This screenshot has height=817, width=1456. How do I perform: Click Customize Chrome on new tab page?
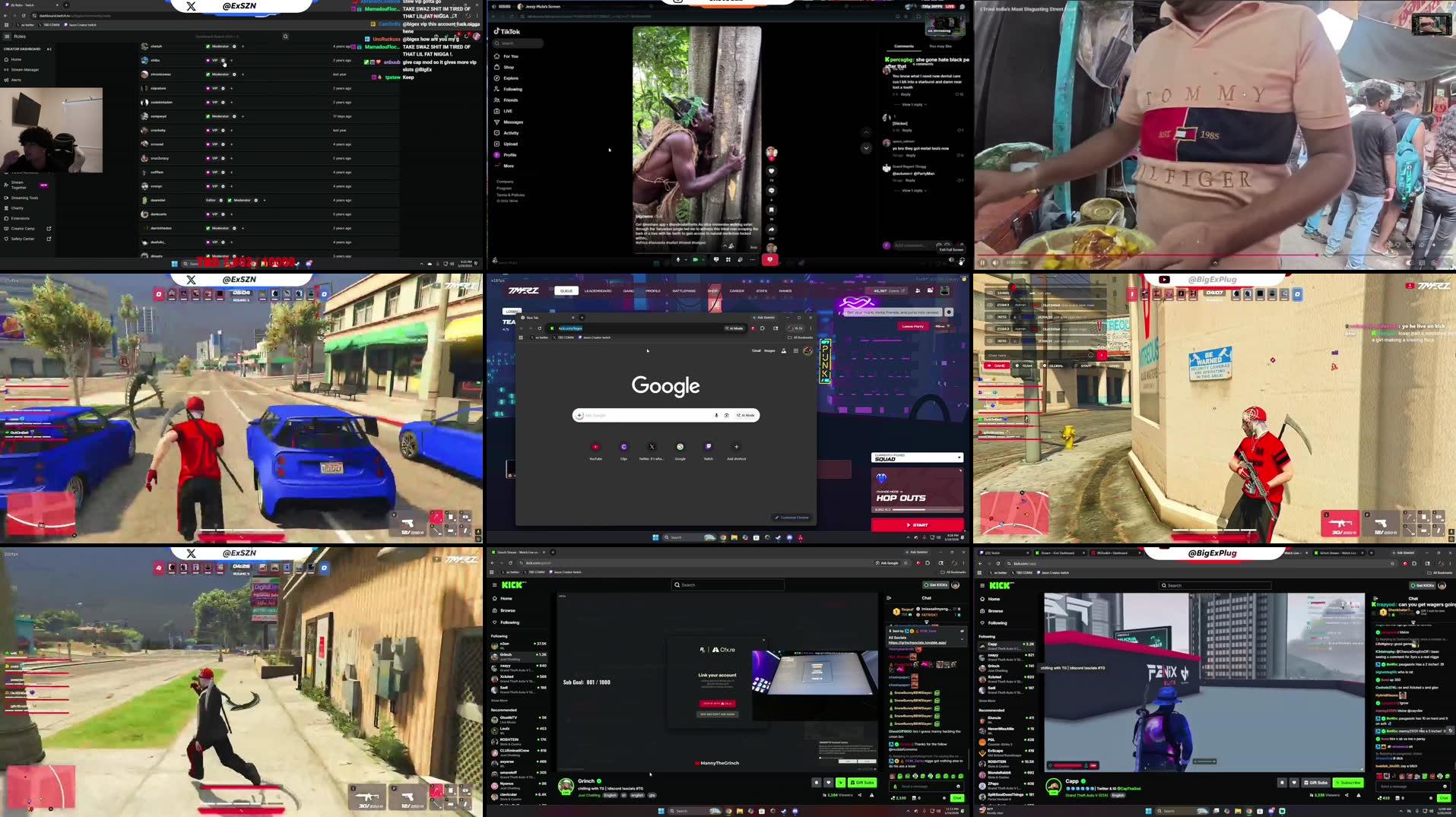point(791,518)
